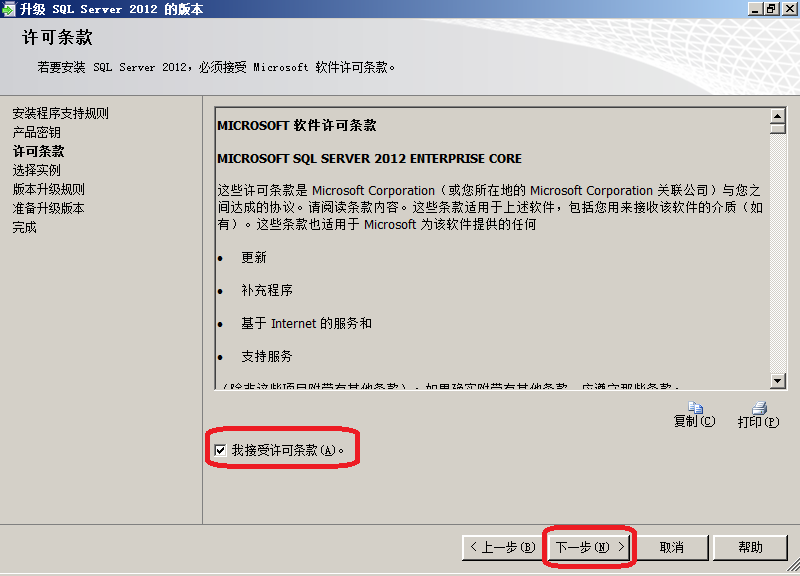
Task: Open help with 帮助 button
Action: 750,547
